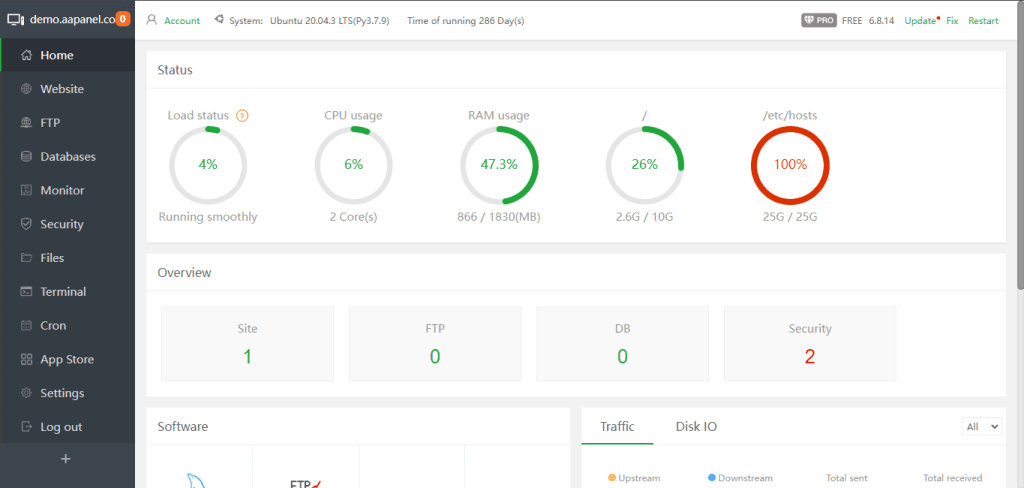Screen dimensions: 1024x488
Task: Click the version number 6.8.14
Action: pyautogui.click(x=882, y=20)
